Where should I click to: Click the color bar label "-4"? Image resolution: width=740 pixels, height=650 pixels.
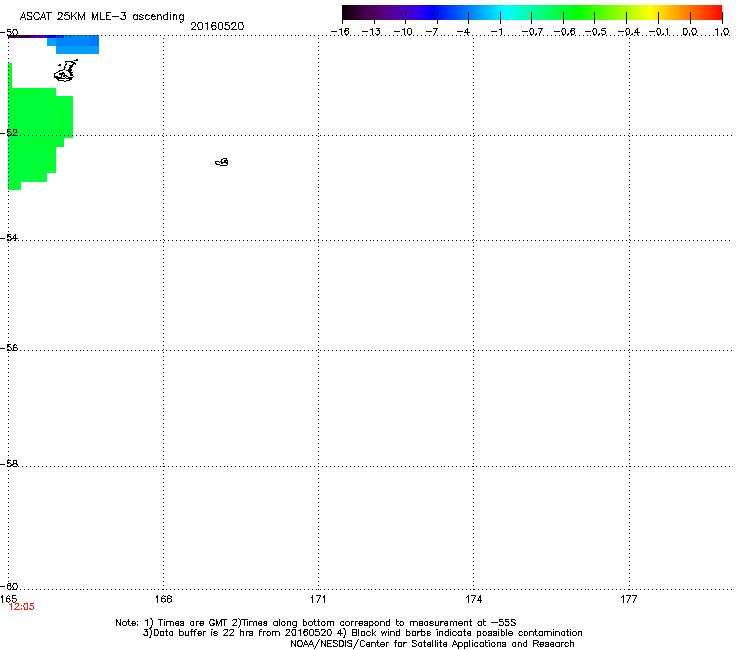click(463, 32)
